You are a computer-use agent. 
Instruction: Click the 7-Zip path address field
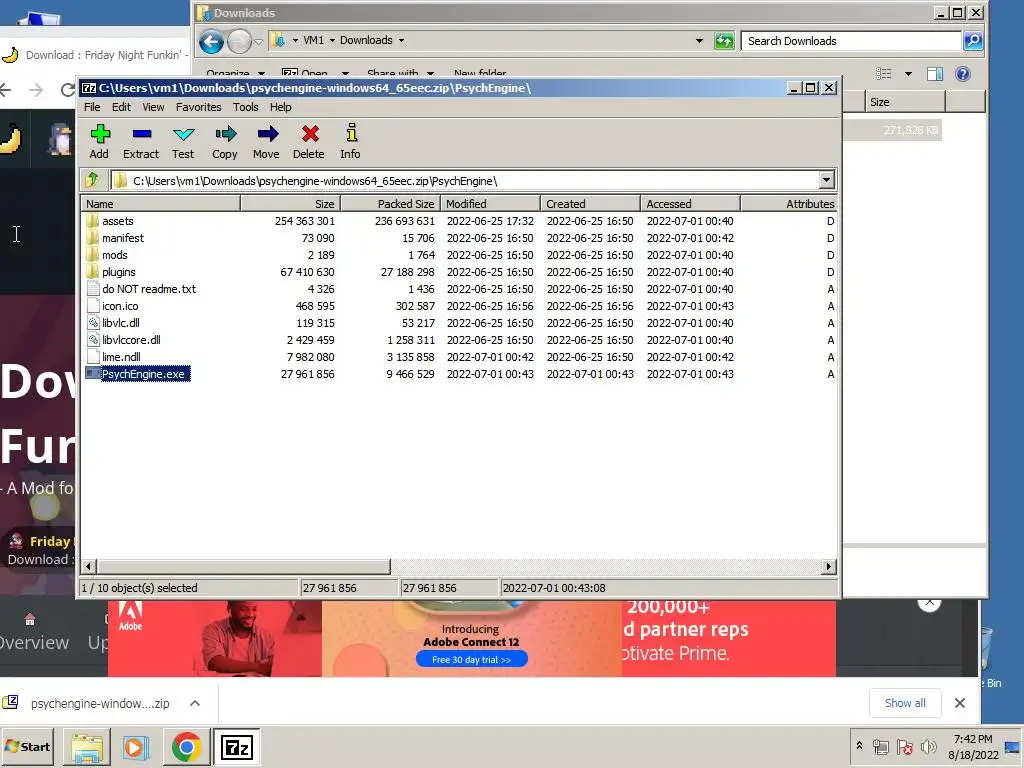[x=465, y=180]
